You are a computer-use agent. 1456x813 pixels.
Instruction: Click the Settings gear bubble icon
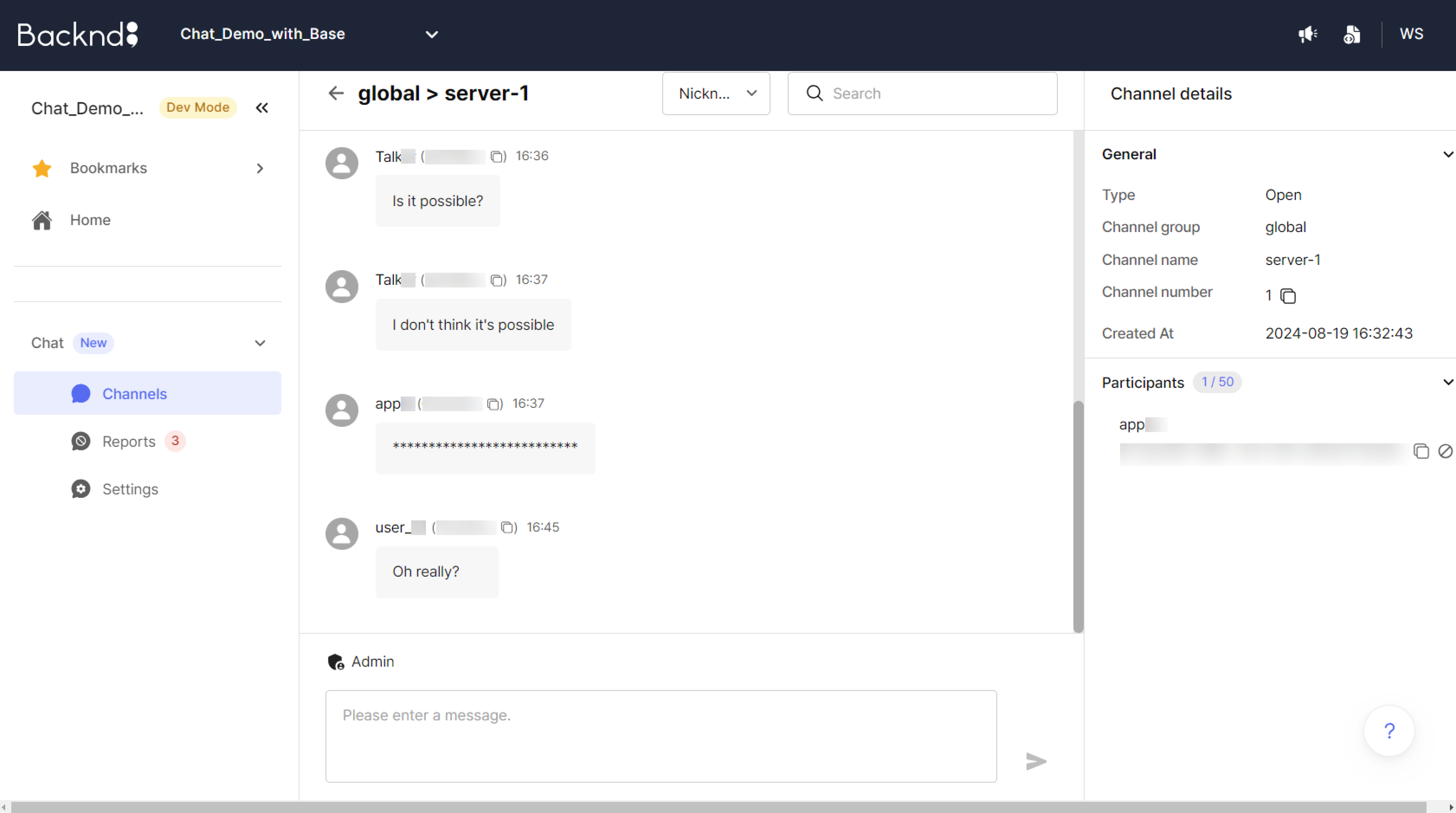click(x=81, y=489)
